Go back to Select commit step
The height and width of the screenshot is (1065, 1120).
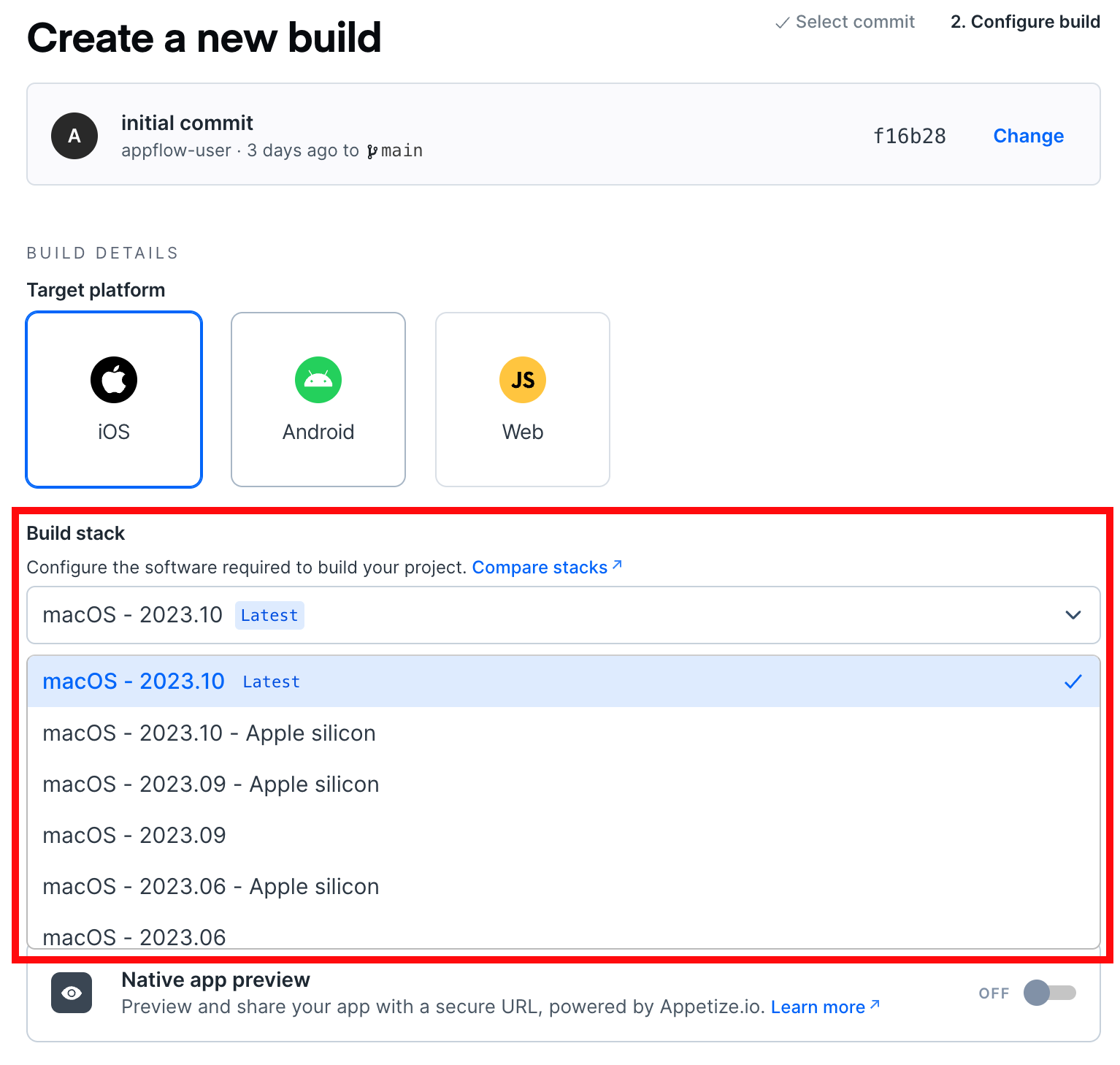coord(845,22)
